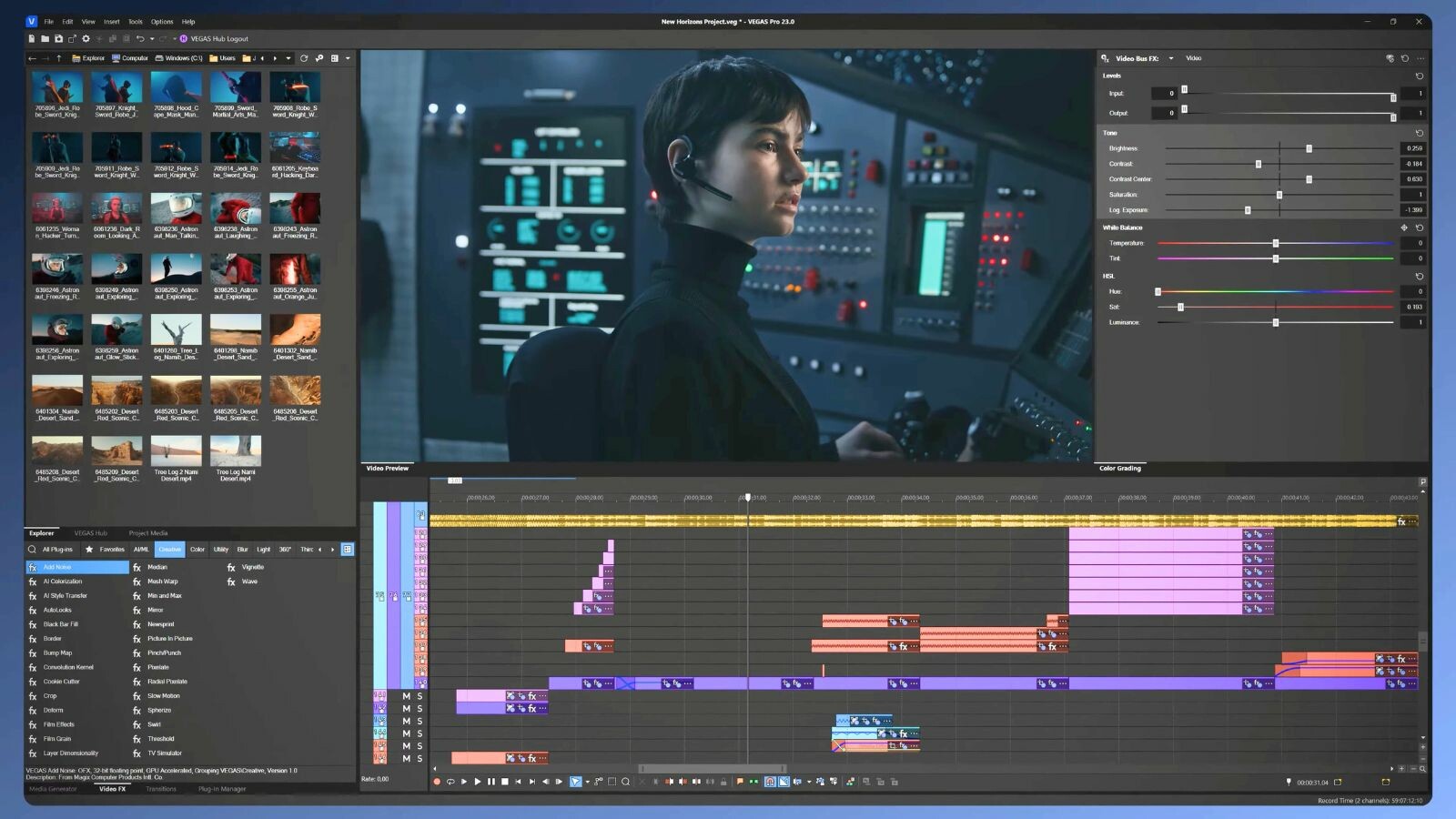
Task: Activate the Zoom magnifier tool in the timeline
Action: click(x=626, y=782)
